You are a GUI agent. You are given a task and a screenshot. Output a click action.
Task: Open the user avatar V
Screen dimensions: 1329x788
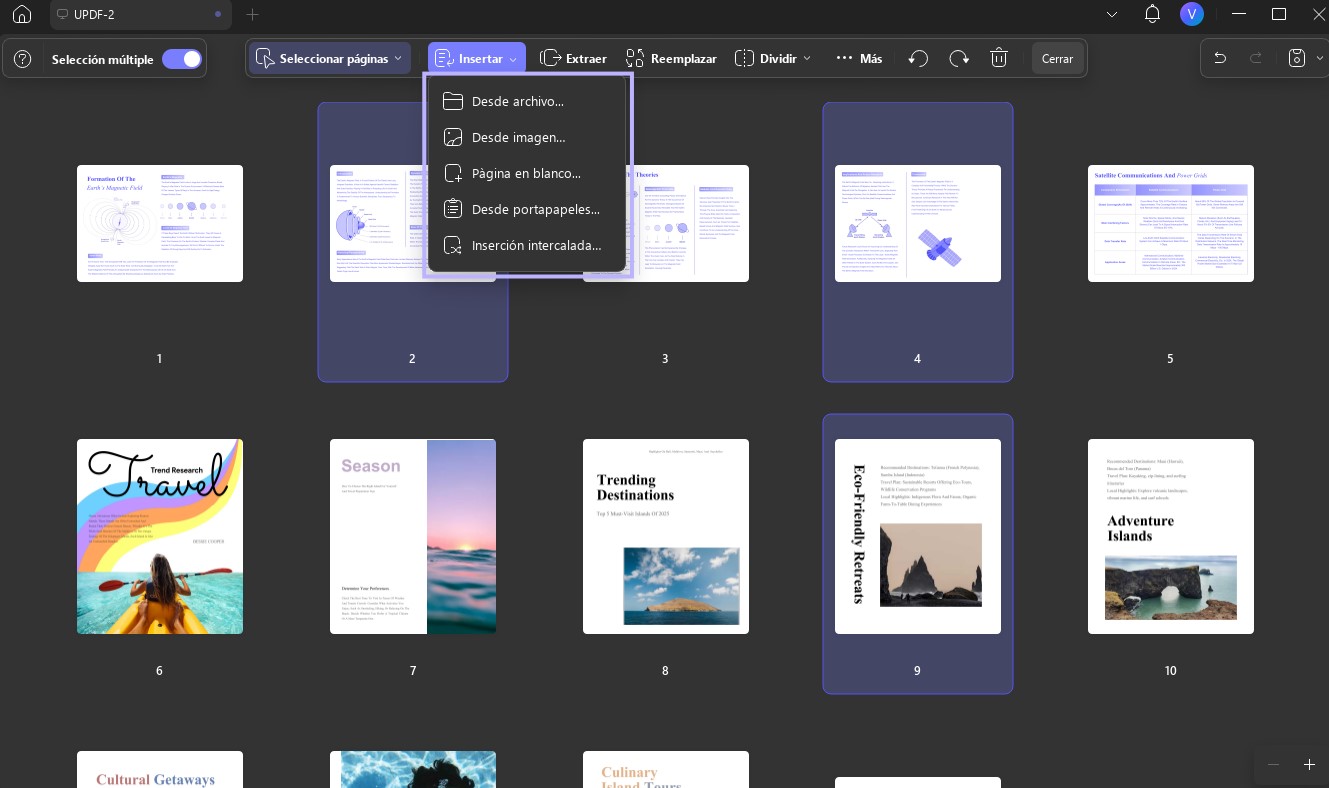(1191, 14)
